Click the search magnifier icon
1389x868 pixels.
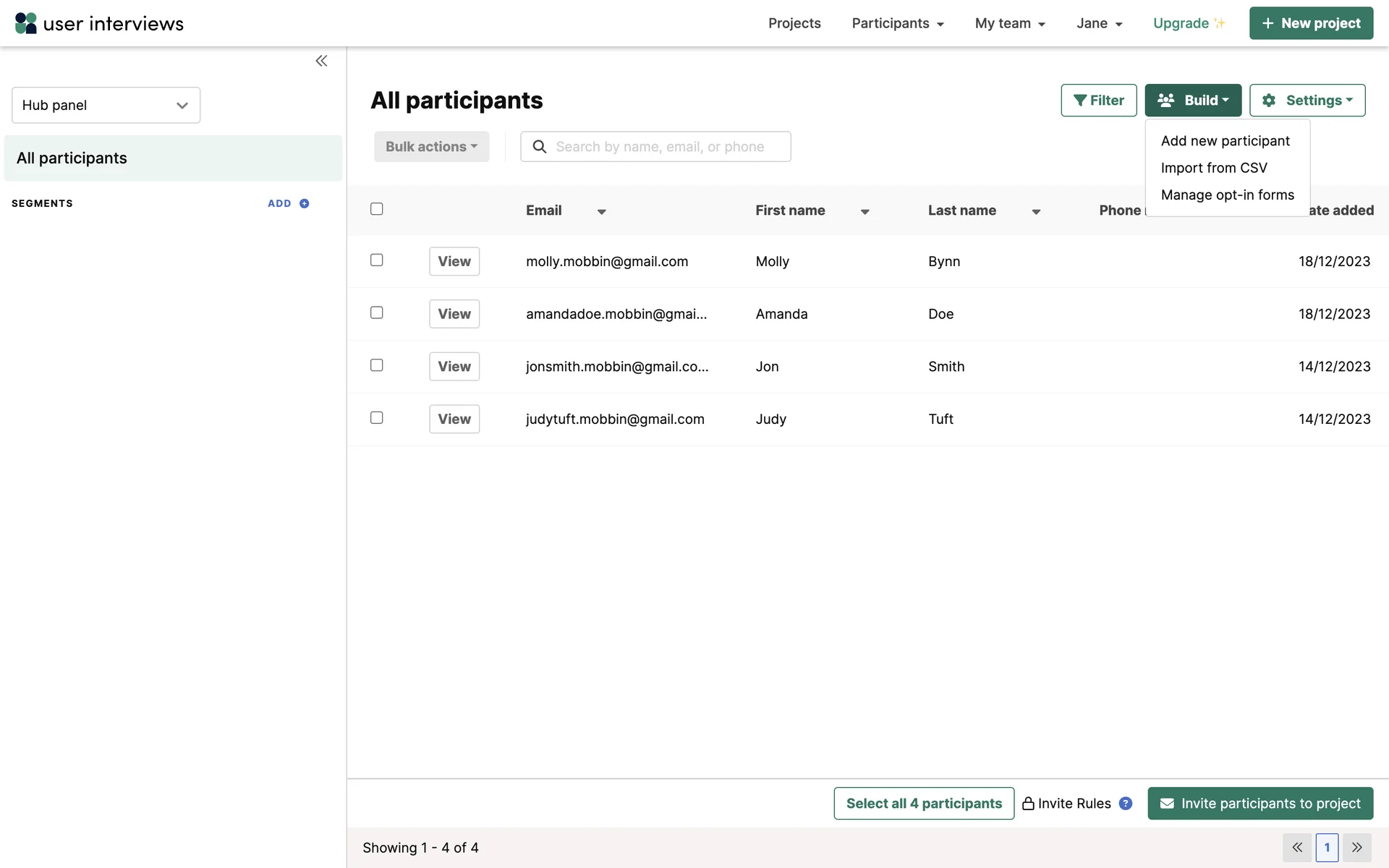540,147
